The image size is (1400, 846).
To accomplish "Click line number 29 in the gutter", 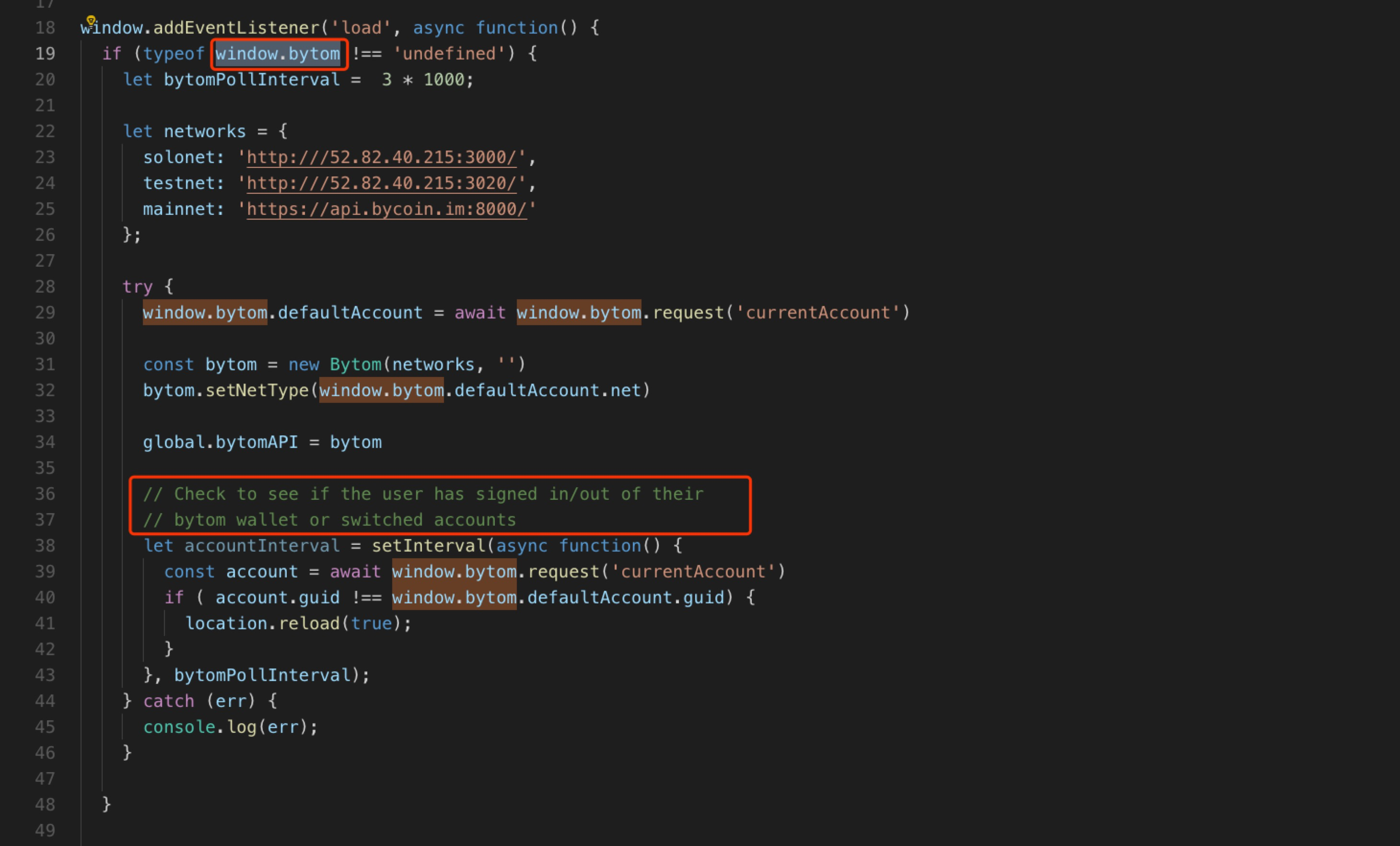I will [45, 313].
